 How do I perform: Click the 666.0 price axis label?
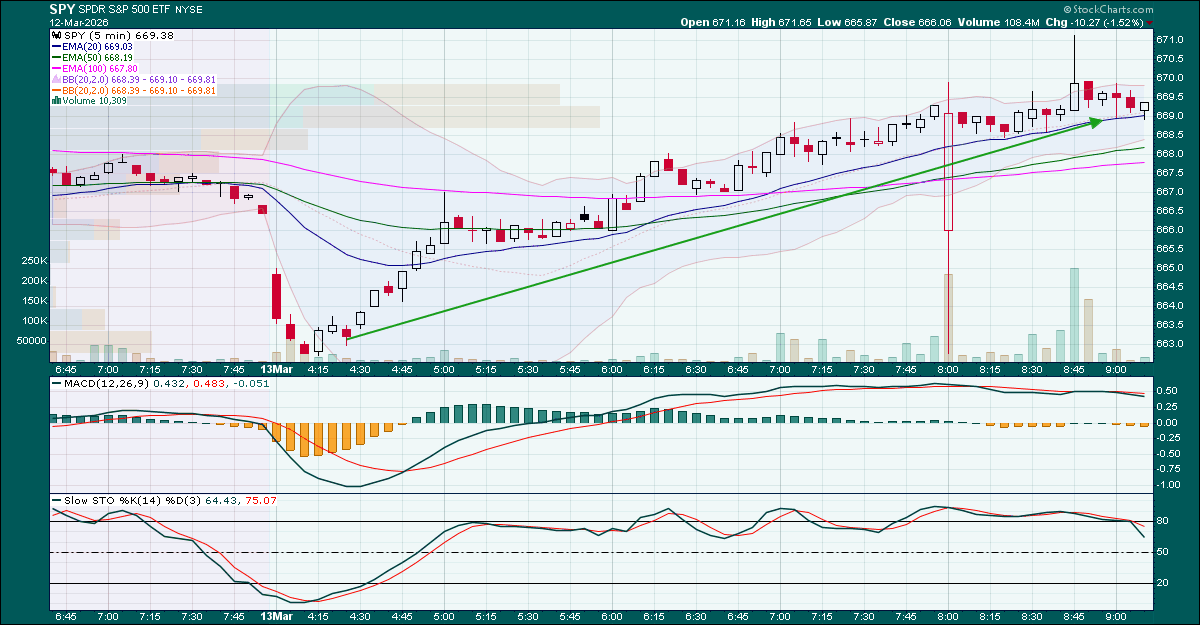(1171, 230)
